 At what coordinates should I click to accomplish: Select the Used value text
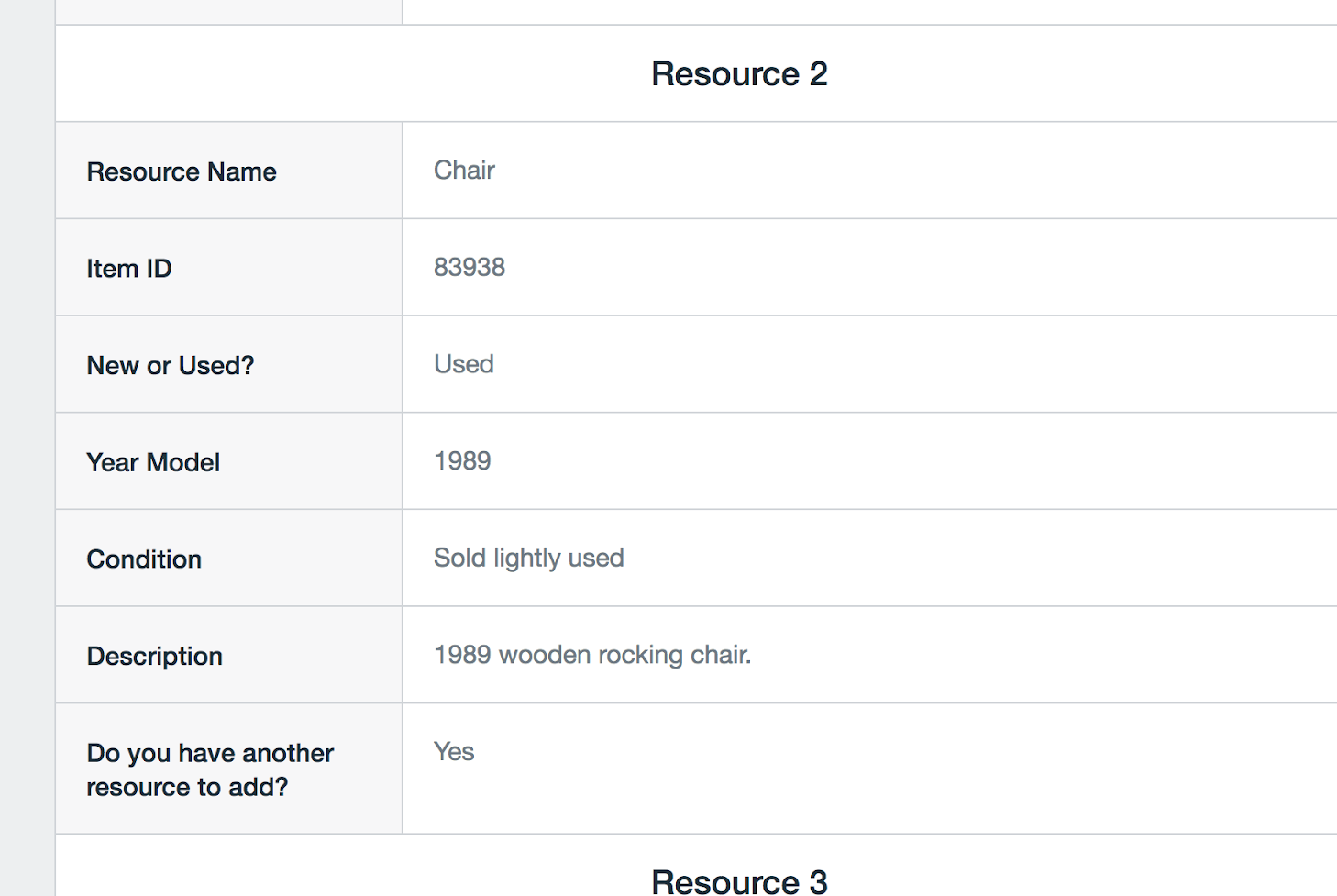(464, 364)
